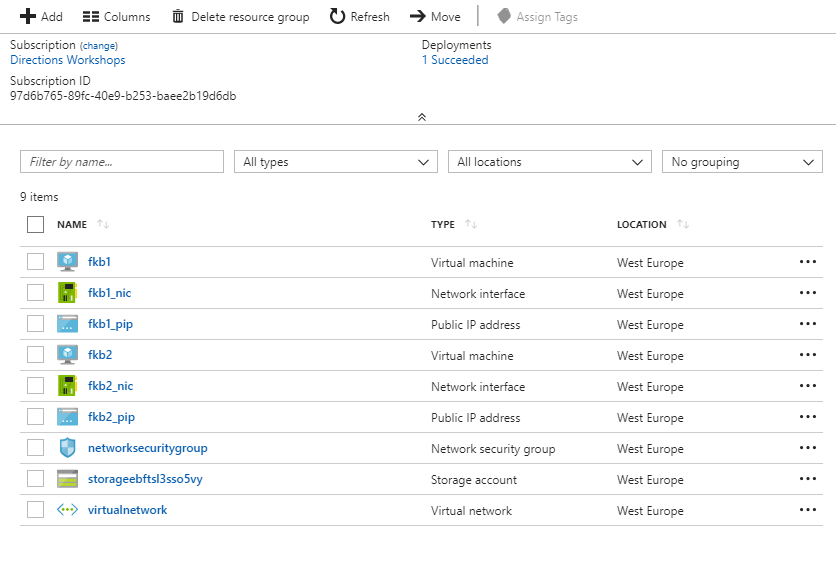Open the Directions Workshops subscription link
This screenshot has height=561, width=836.
(68, 60)
